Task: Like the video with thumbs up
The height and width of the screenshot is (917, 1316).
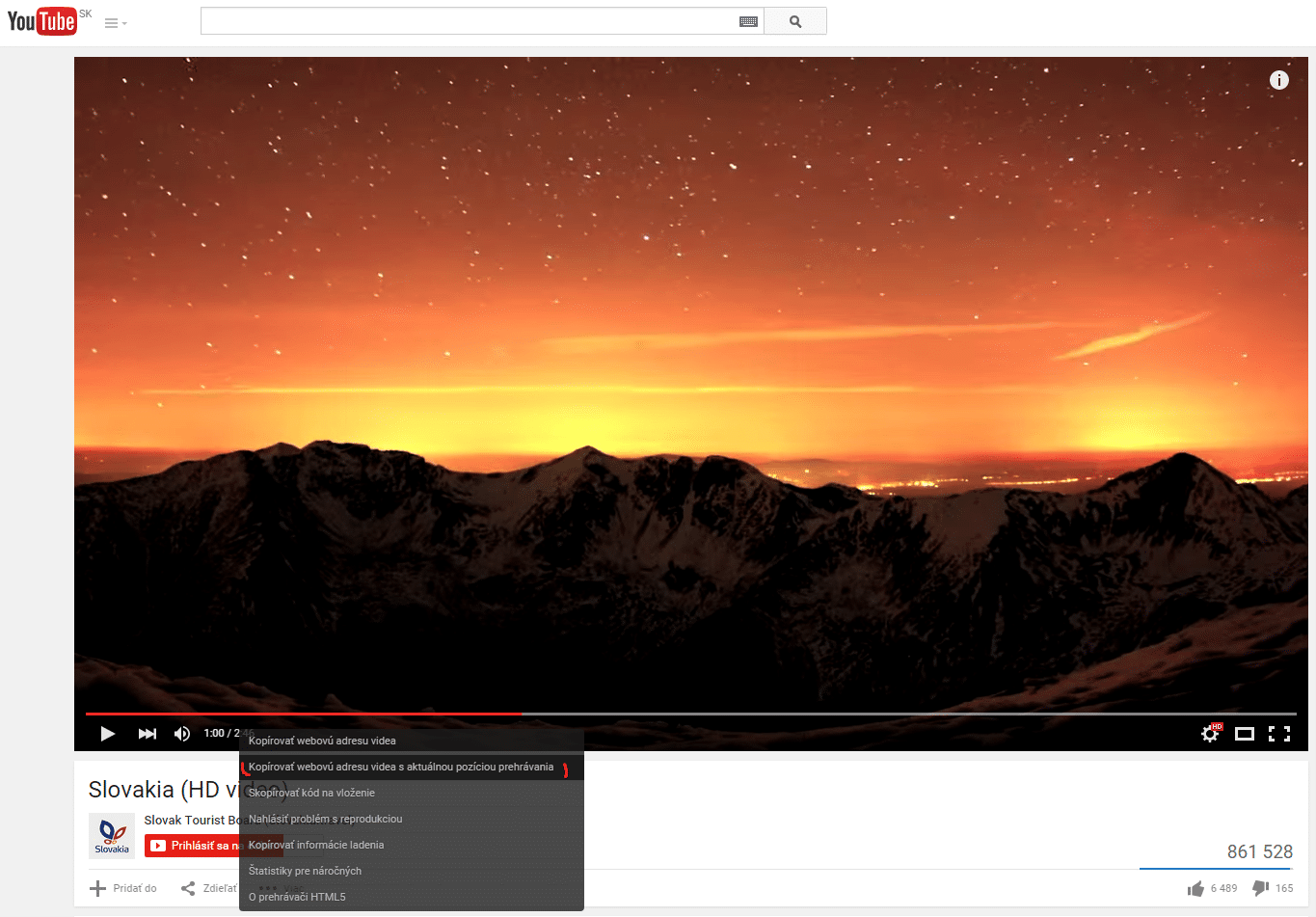Action: pos(1212,888)
